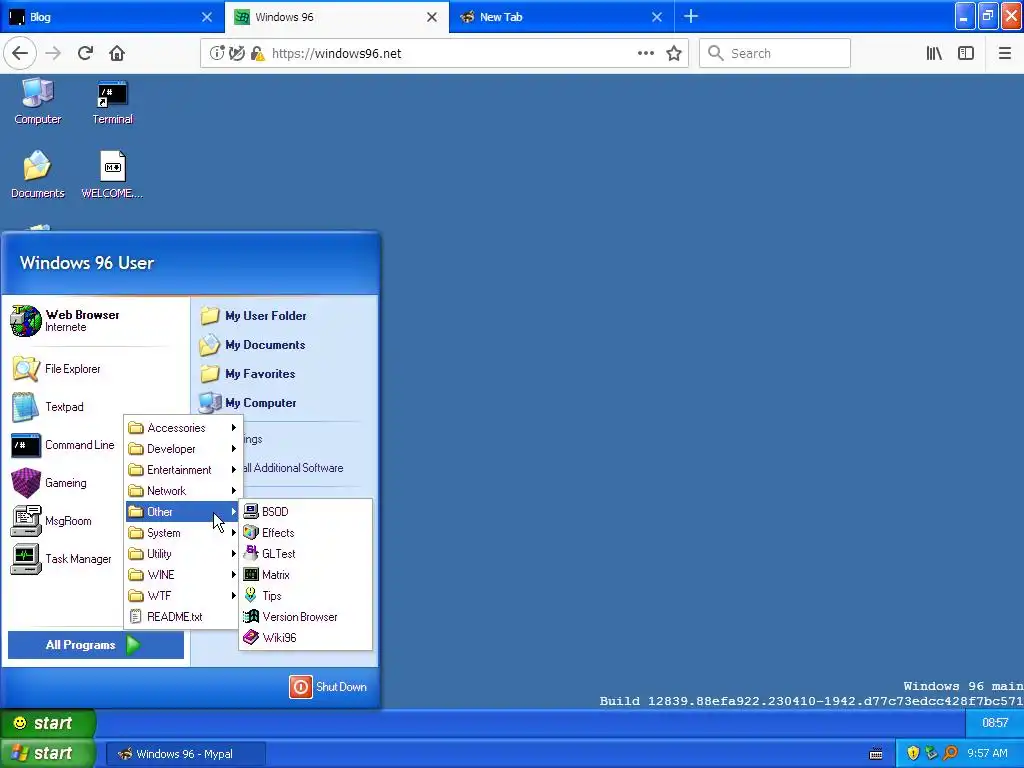Screen dimensions: 1024x768
Task: Click the security shield tray icon
Action: pos(913,754)
